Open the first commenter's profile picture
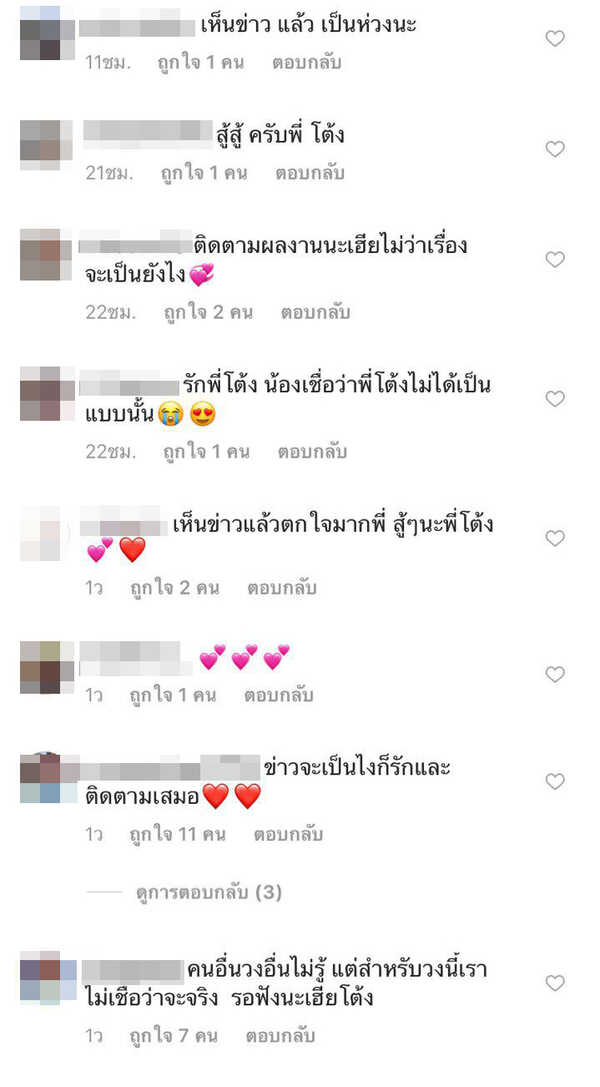The height and width of the screenshot is (1087, 600). pos(47,33)
